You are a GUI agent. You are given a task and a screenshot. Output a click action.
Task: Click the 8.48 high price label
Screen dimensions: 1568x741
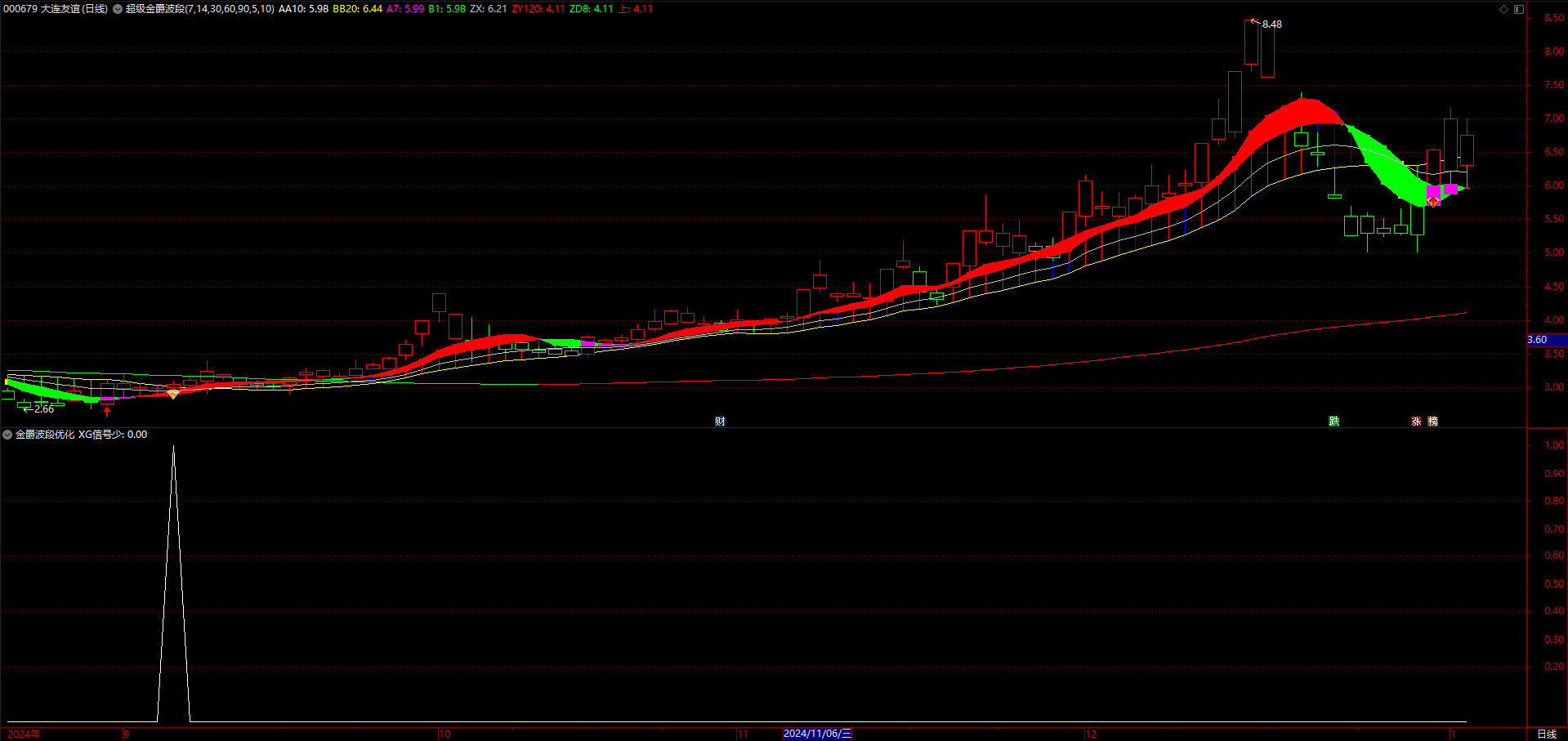click(1272, 25)
